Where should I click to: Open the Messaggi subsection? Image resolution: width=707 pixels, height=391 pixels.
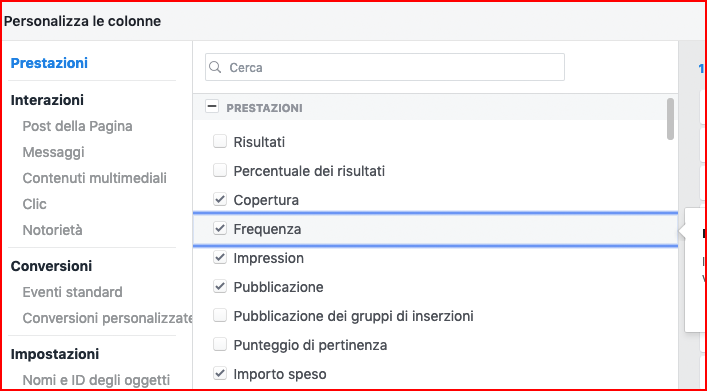pyautogui.click(x=53, y=152)
